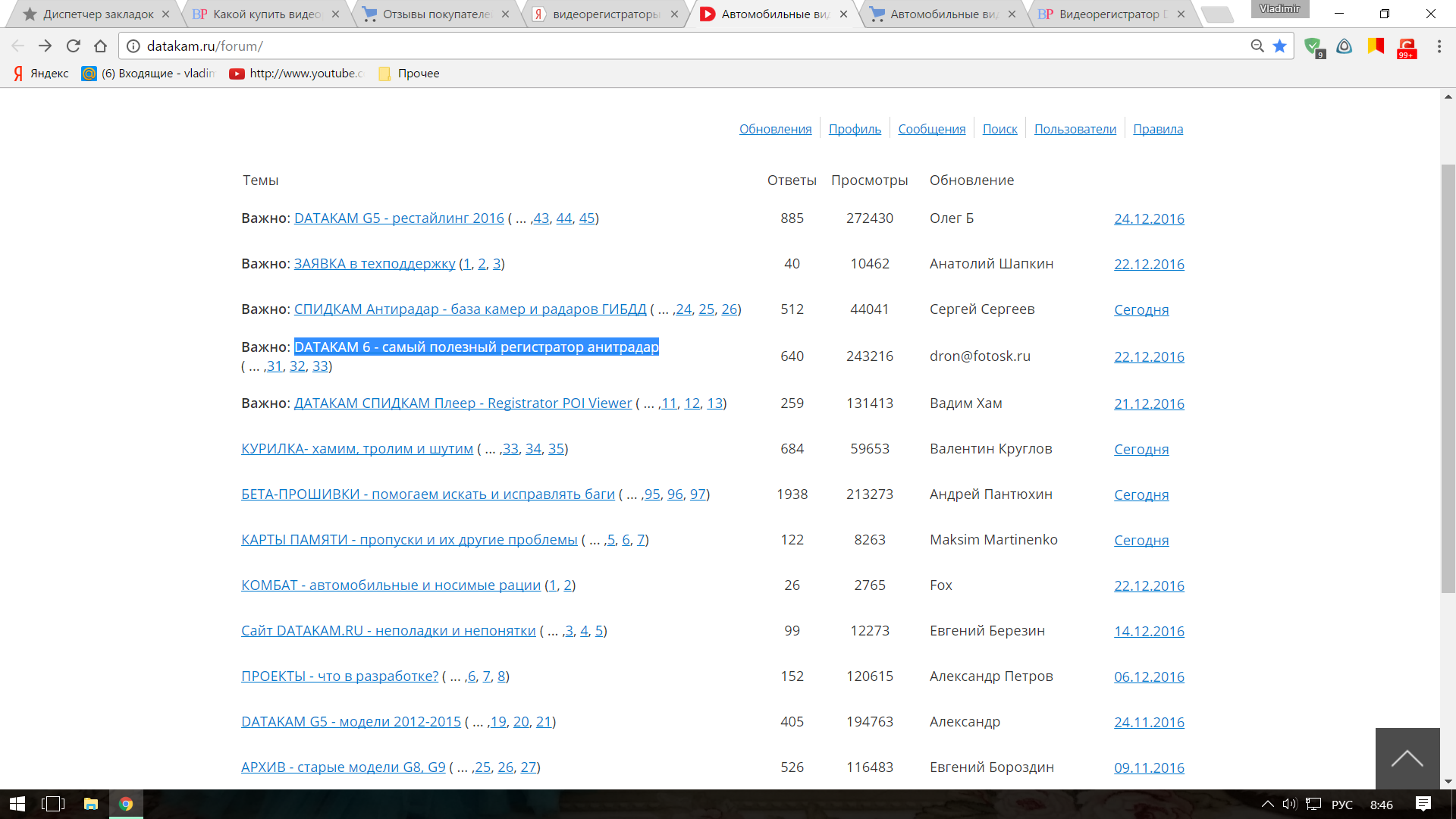Open the Правила link
The width and height of the screenshot is (1456, 819).
[x=1157, y=129]
